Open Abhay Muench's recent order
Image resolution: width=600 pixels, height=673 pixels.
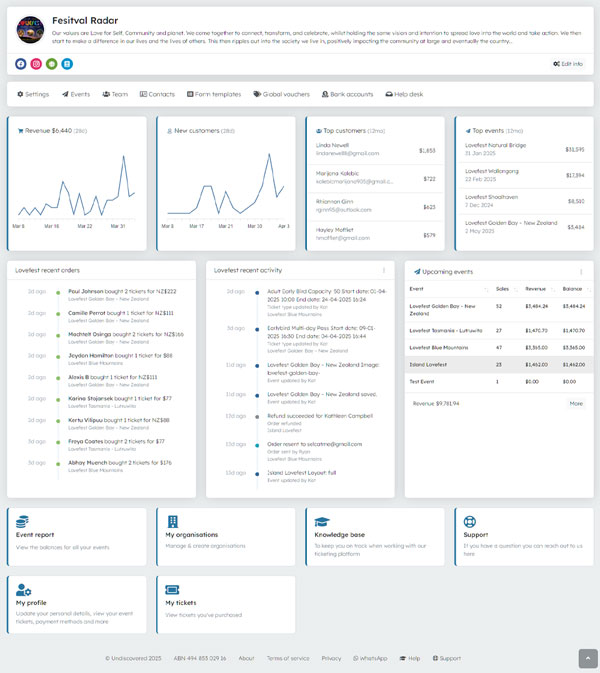[120, 466]
